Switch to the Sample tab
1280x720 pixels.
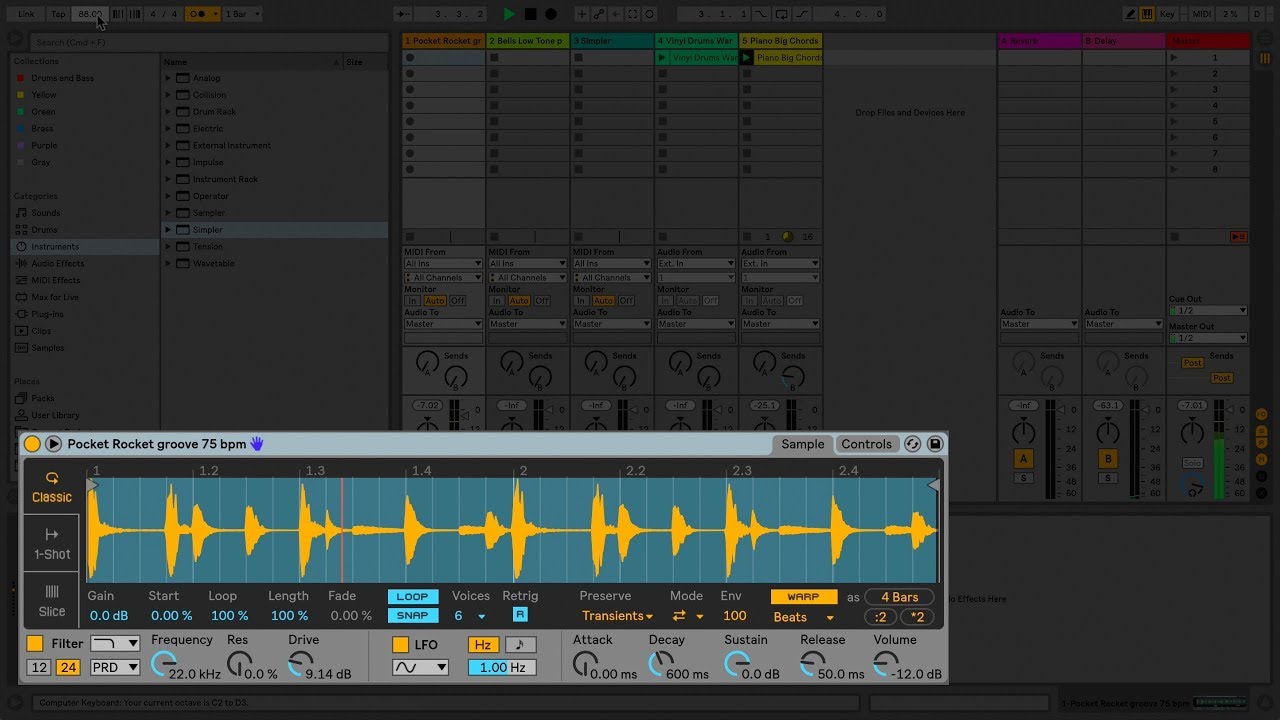802,444
